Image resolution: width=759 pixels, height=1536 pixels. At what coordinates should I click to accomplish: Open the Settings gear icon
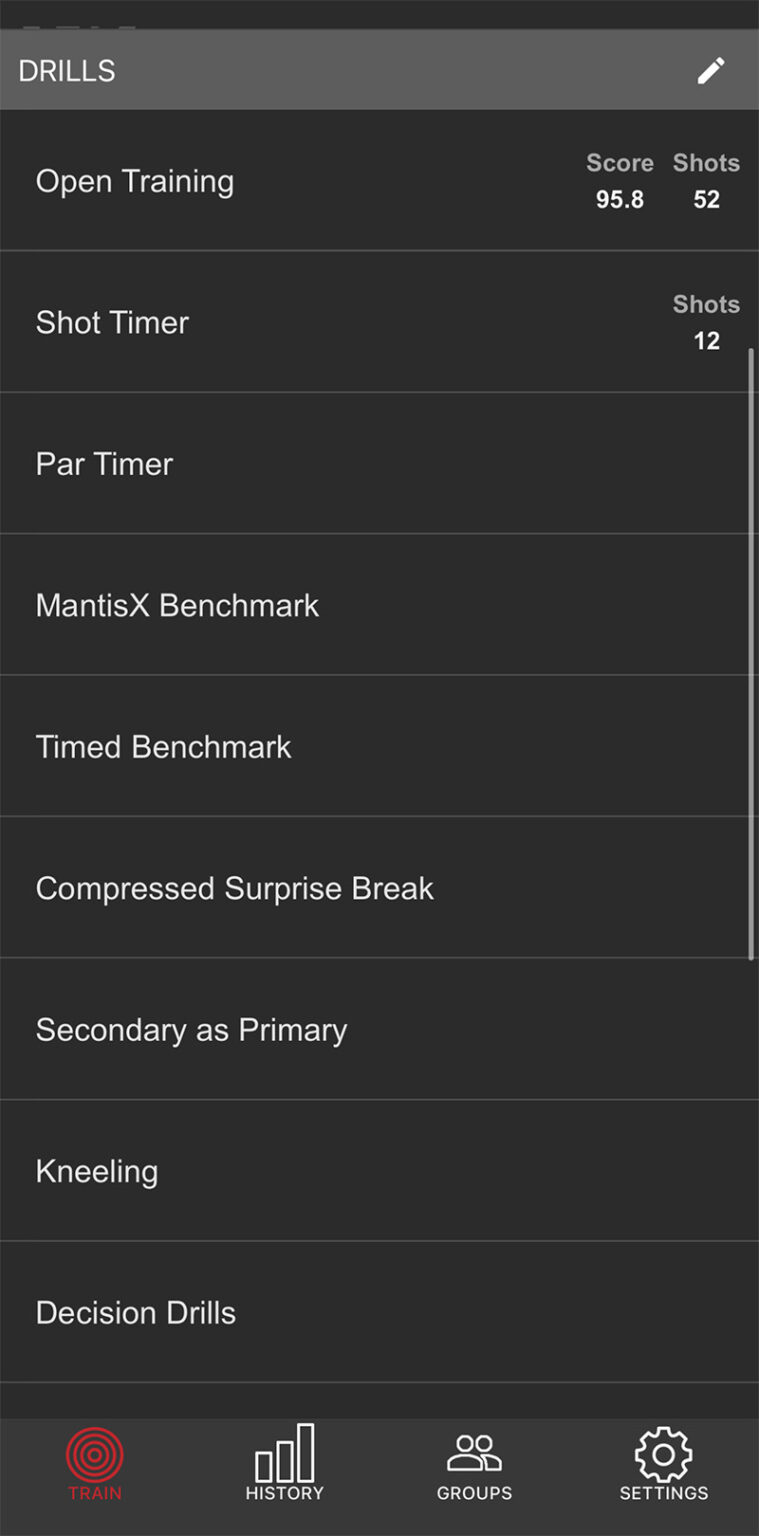pos(663,1453)
